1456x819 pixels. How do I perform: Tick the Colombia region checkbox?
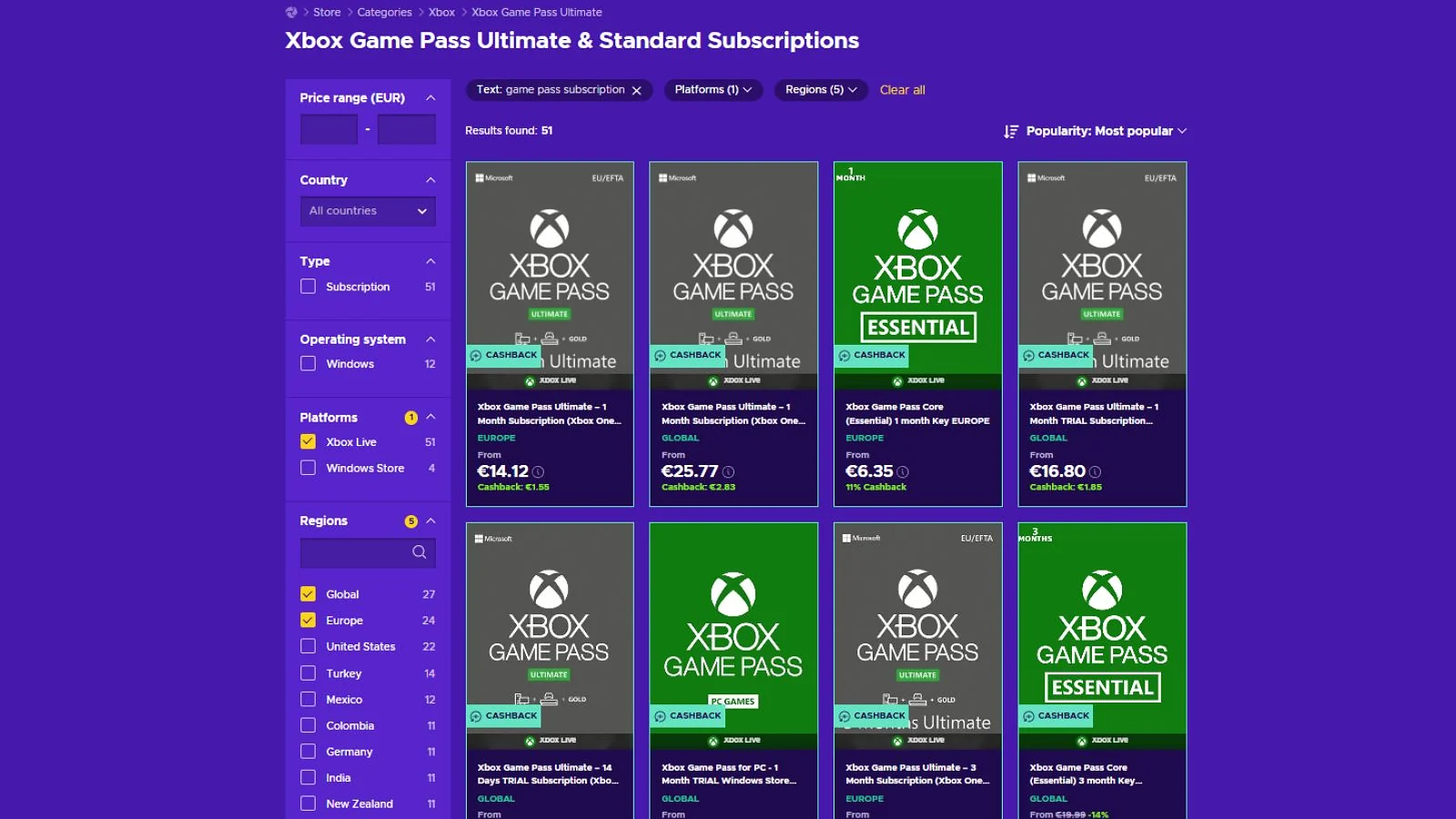pos(308,726)
